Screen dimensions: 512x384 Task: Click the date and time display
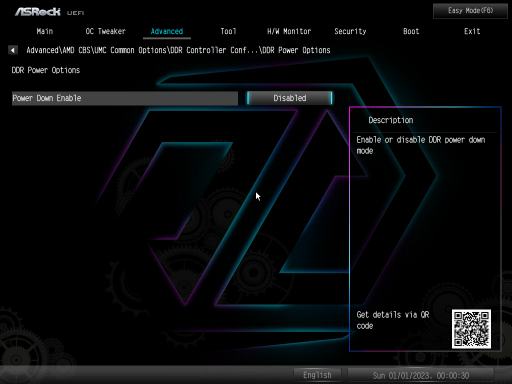pos(421,376)
